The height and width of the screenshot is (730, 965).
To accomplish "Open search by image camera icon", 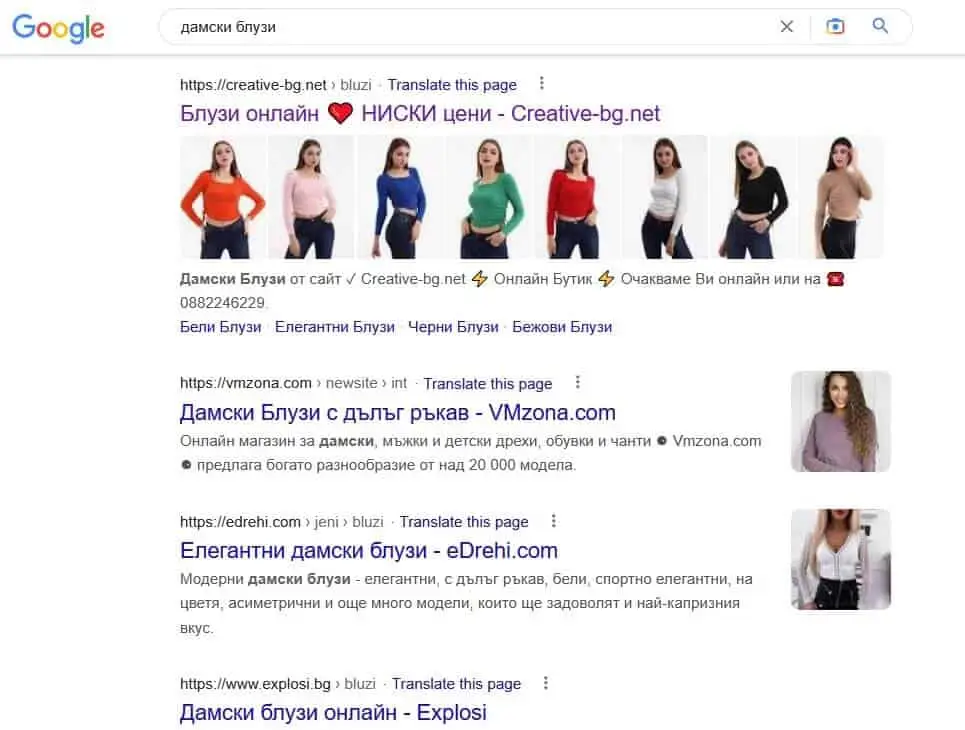I will click(835, 26).
